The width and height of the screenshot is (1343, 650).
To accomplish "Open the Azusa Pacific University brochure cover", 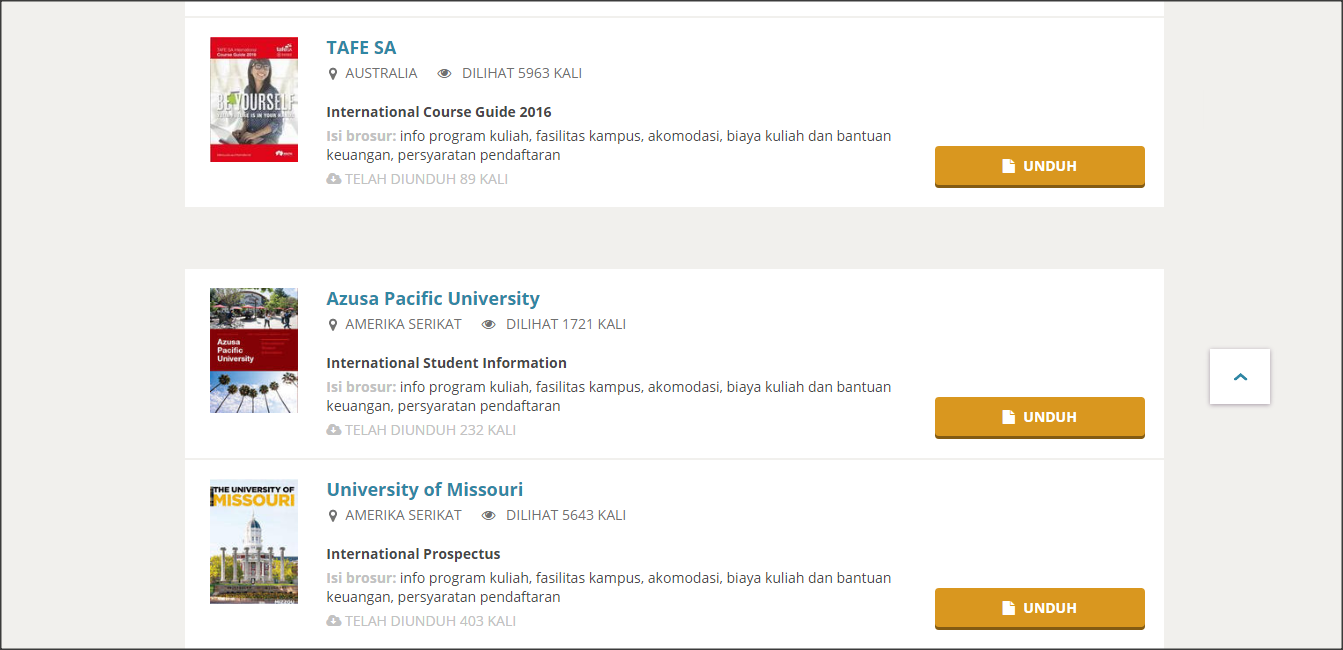I will point(254,351).
